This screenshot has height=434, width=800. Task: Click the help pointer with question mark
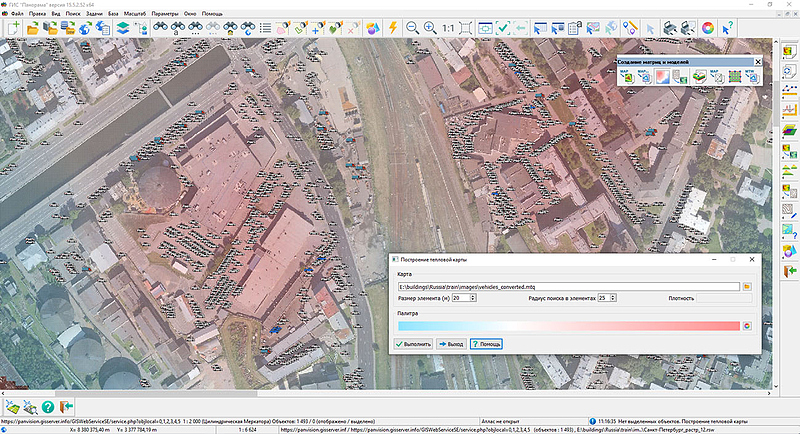point(727,29)
